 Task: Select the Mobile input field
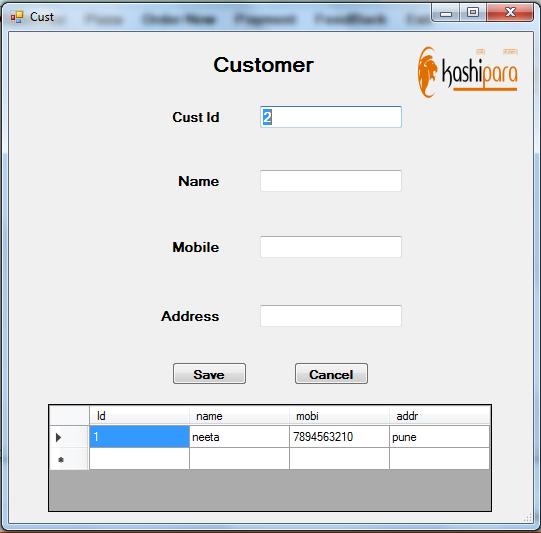tap(331, 247)
